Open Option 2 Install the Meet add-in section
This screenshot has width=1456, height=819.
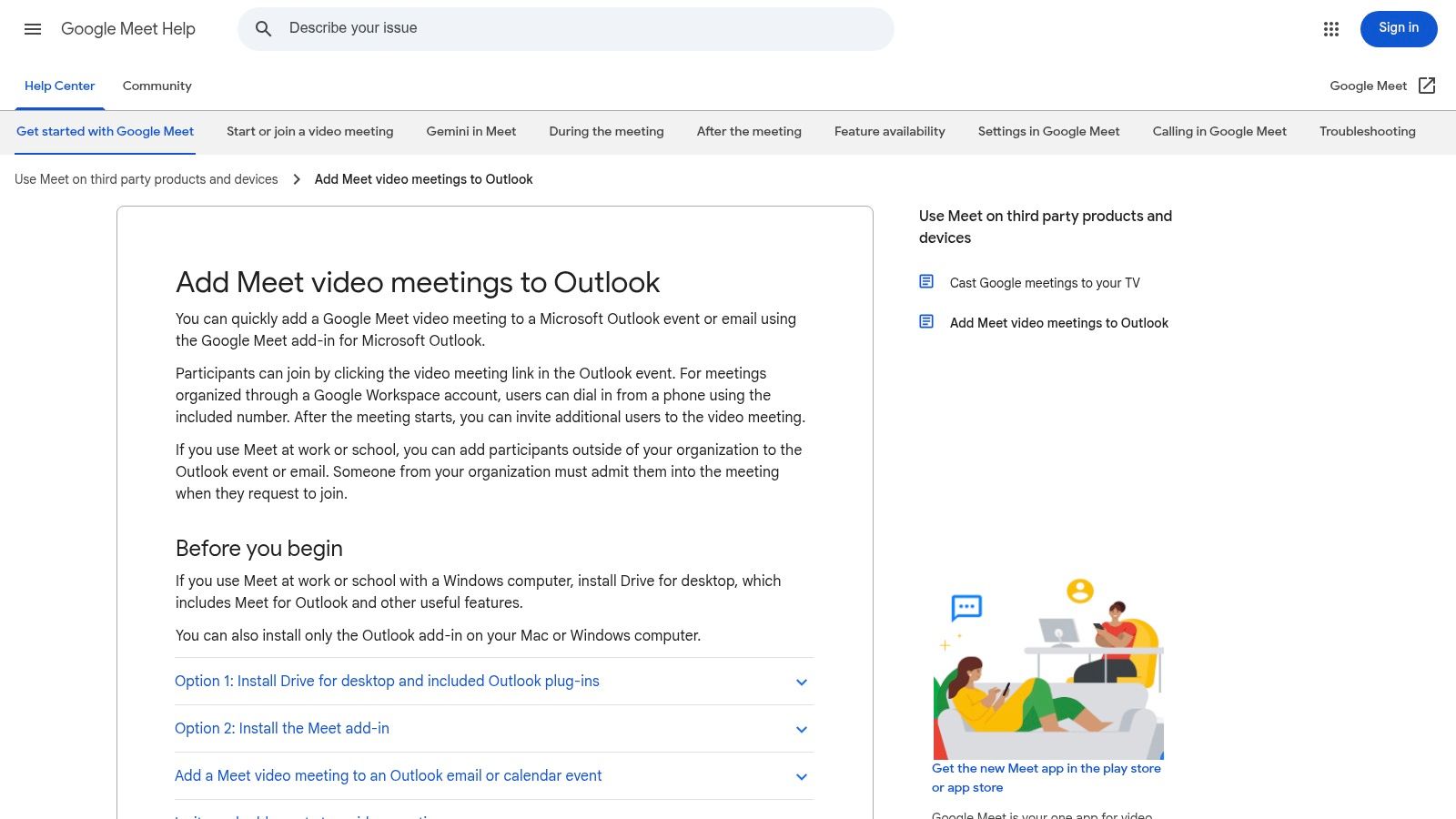(x=494, y=729)
